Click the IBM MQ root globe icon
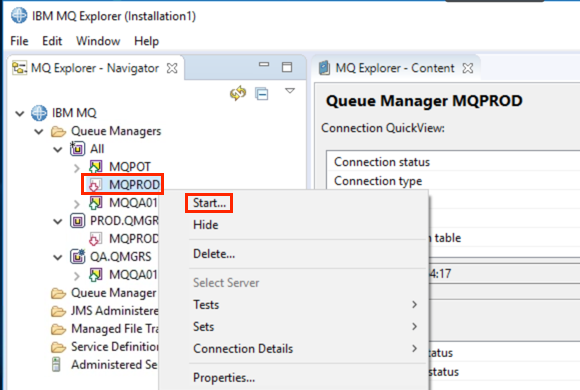Image resolution: width=580 pixels, height=390 pixels. (x=39, y=113)
